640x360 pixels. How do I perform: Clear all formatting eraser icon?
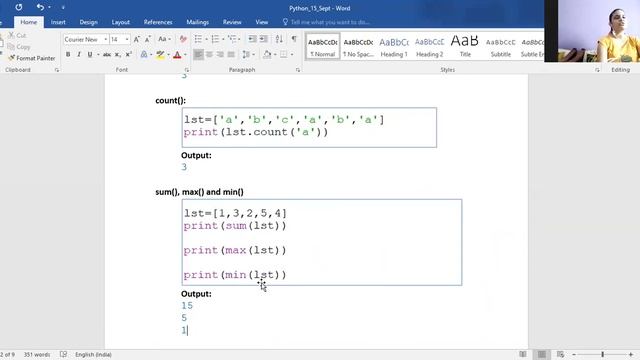tap(183, 39)
